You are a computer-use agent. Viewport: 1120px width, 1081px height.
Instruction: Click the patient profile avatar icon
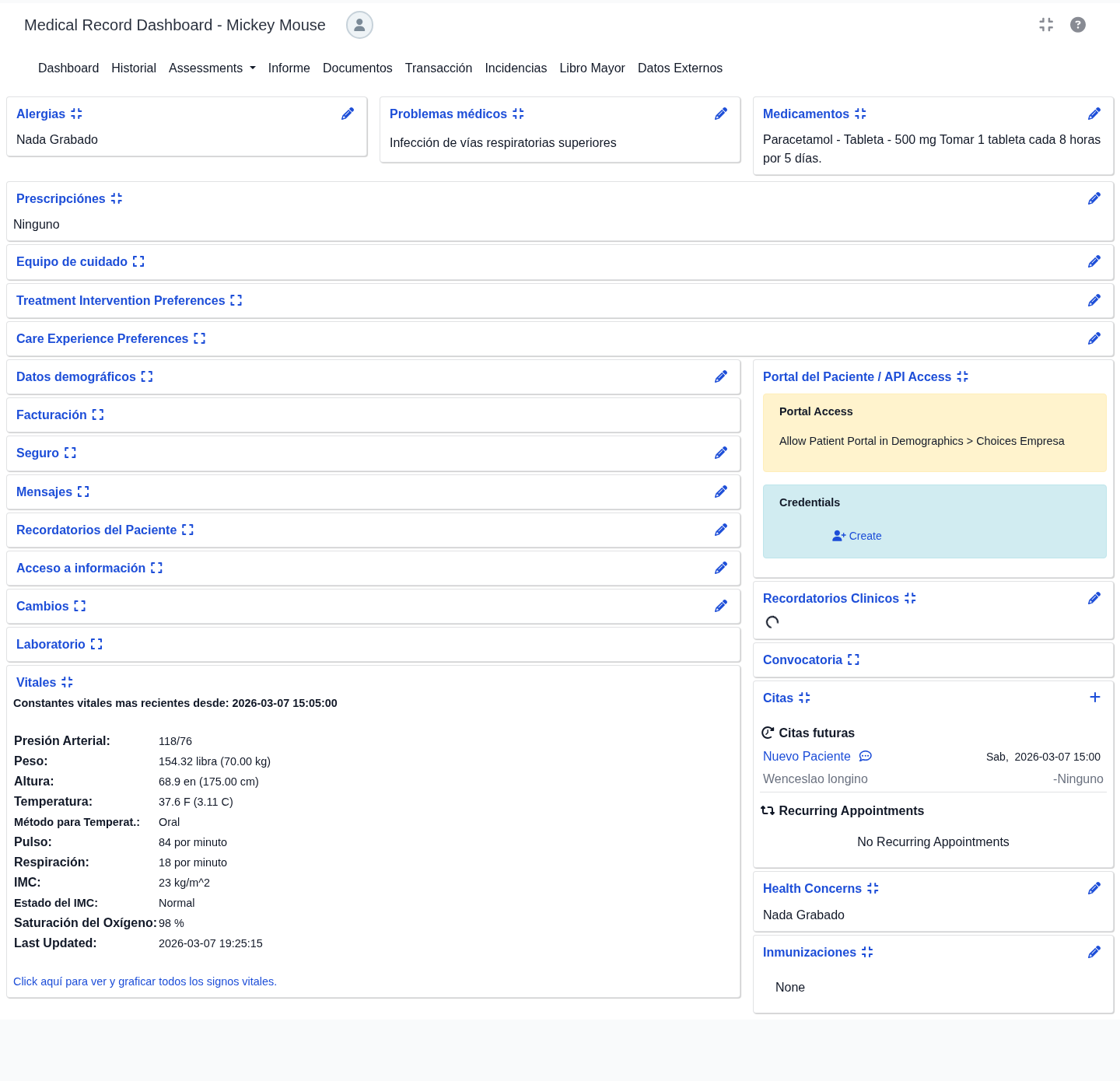pyautogui.click(x=359, y=25)
